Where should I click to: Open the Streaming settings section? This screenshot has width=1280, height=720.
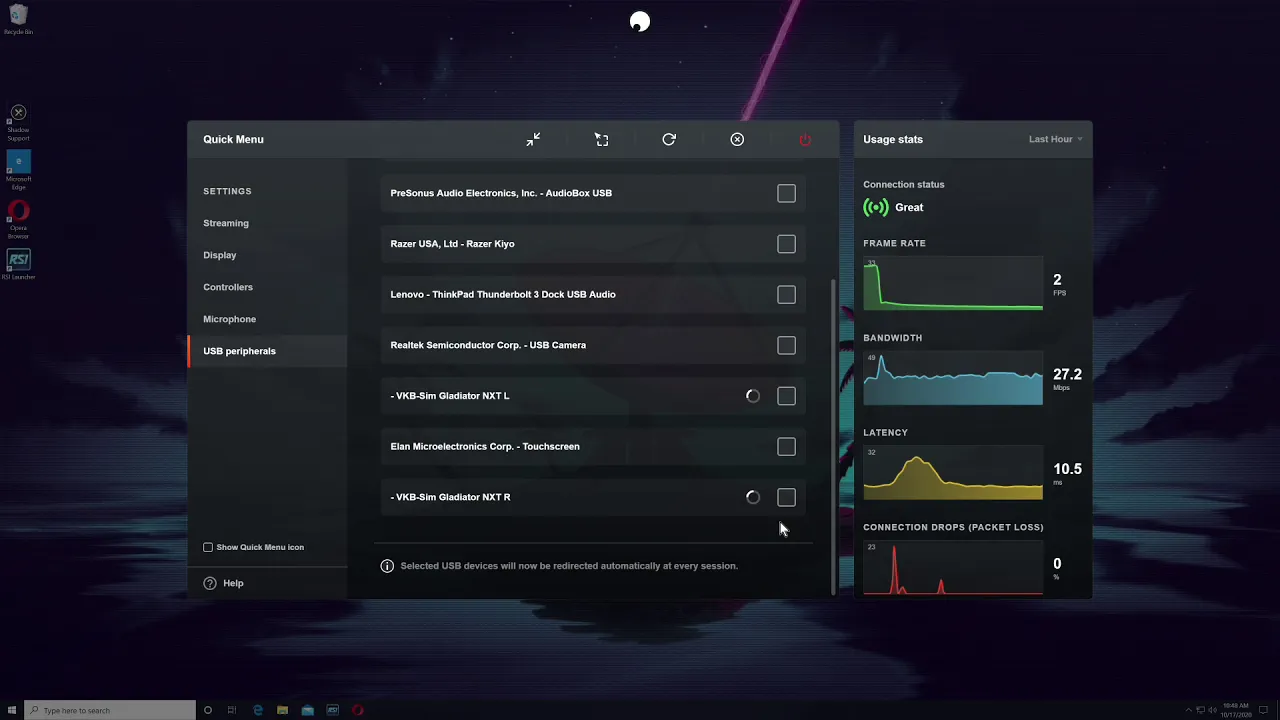click(x=226, y=223)
